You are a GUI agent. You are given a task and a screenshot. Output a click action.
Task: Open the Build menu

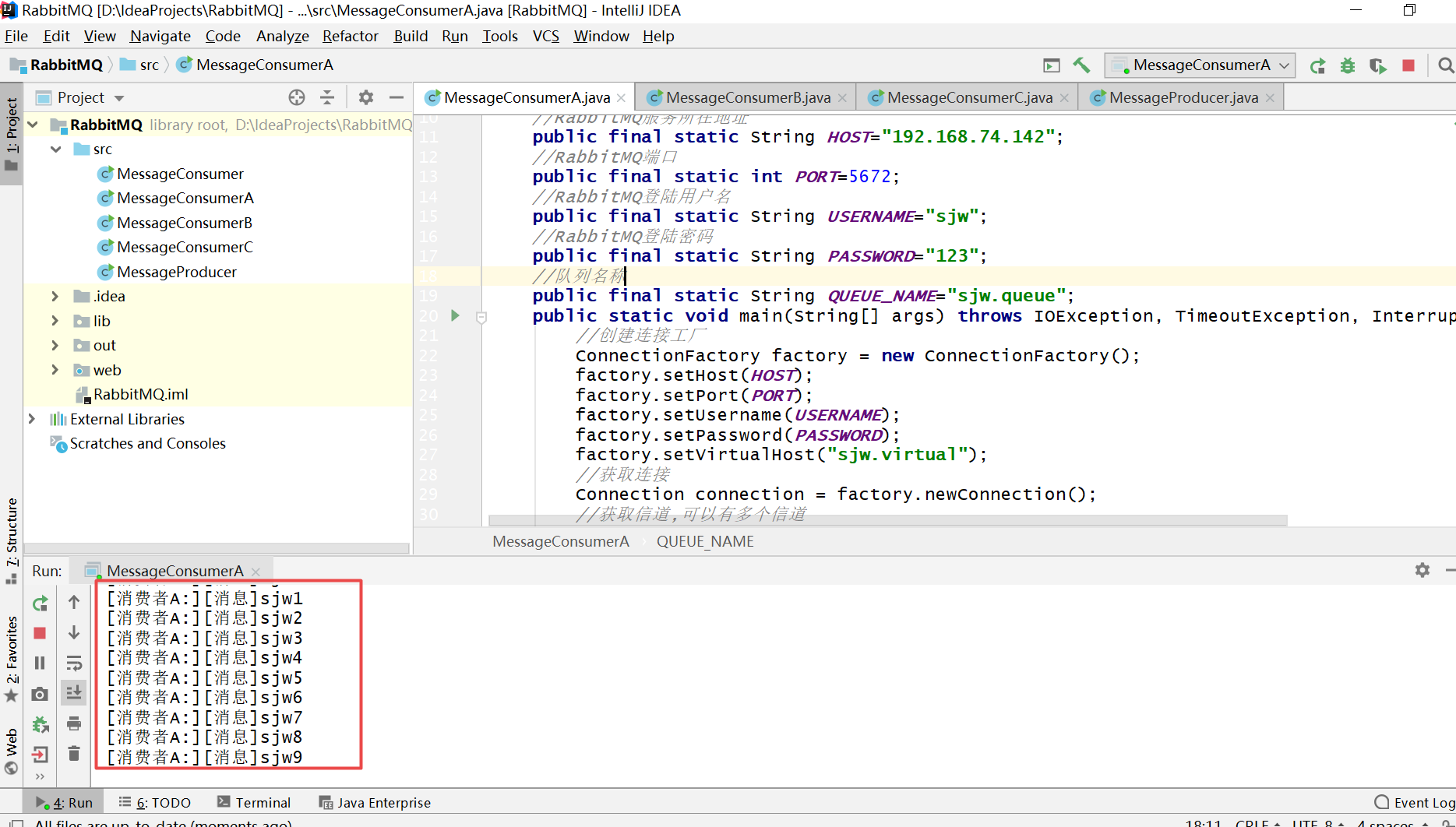pos(411,36)
